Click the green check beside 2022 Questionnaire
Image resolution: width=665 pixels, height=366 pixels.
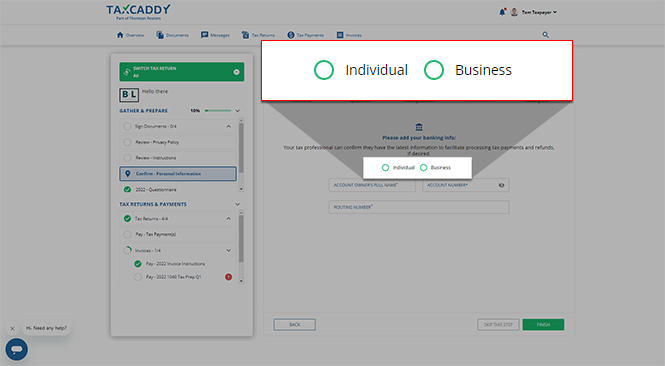point(127,190)
